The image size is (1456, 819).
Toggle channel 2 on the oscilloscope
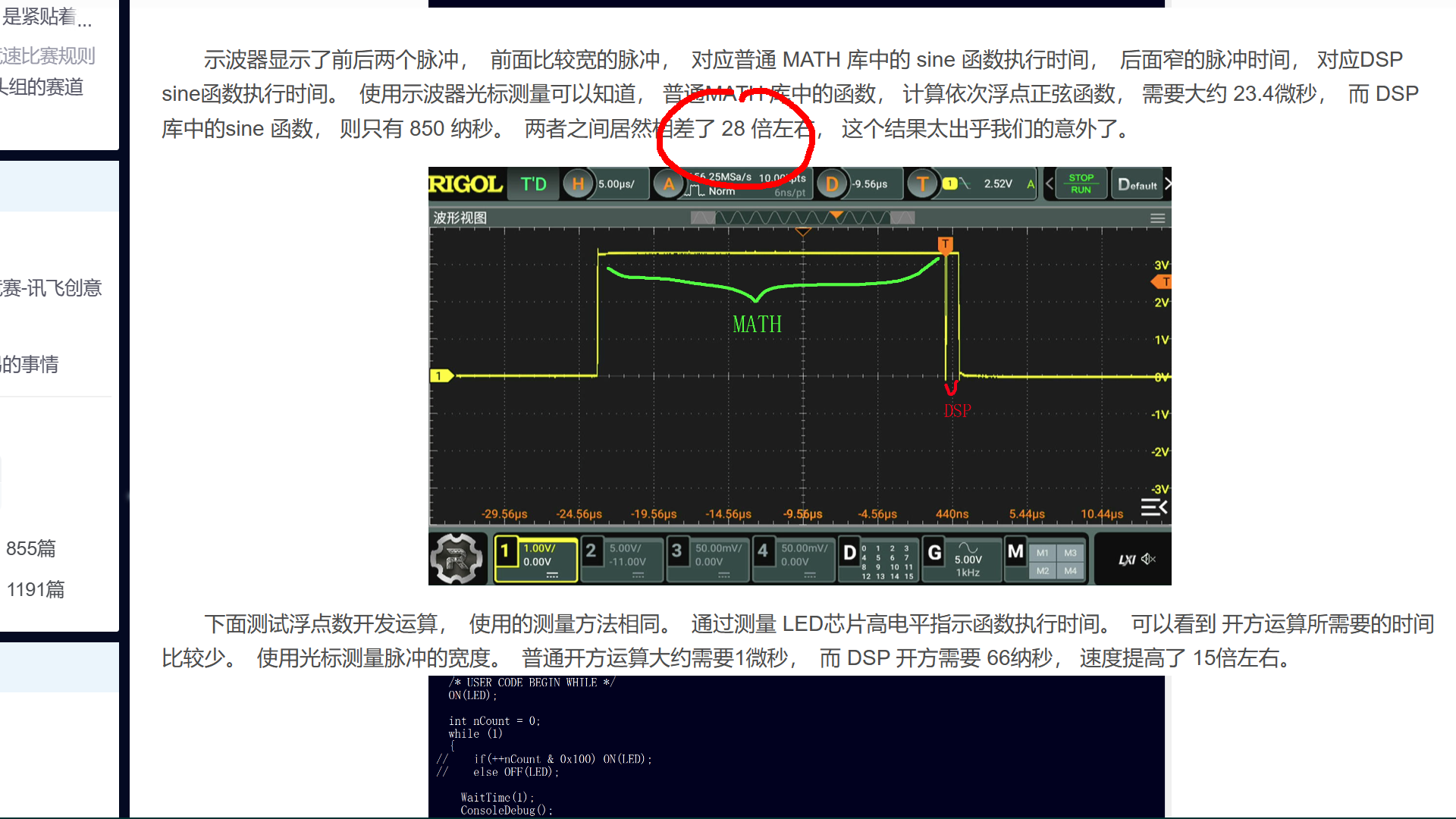pos(591,551)
